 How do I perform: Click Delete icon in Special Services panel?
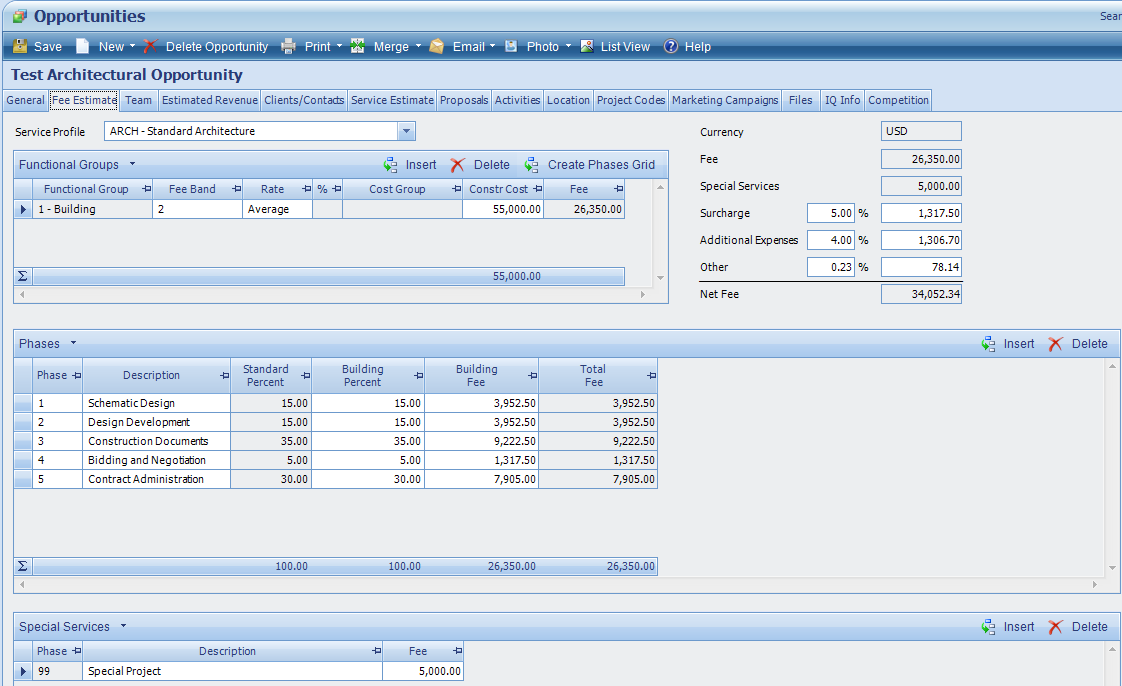point(1056,627)
